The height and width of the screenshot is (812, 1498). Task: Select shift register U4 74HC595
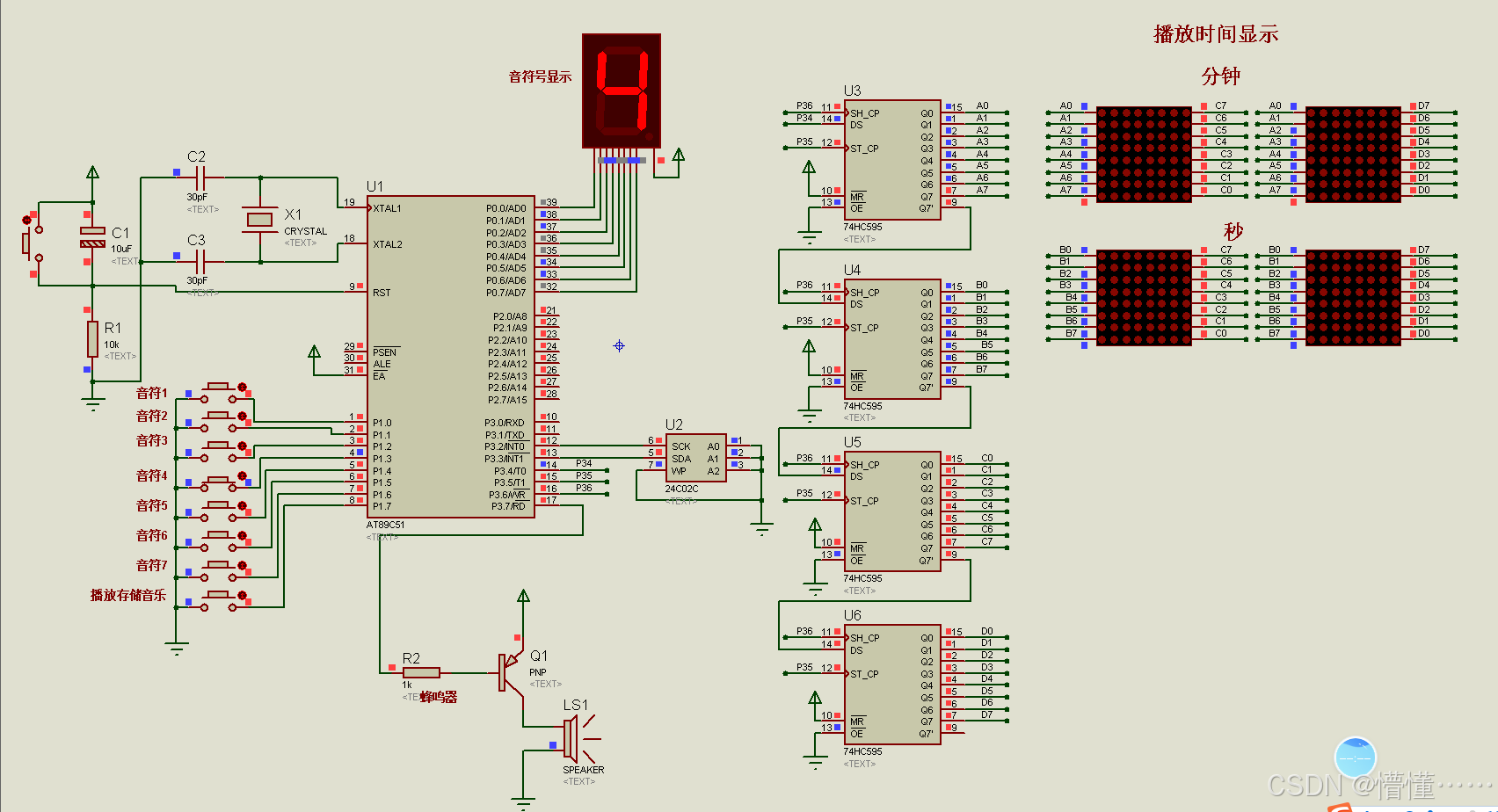(x=892, y=338)
